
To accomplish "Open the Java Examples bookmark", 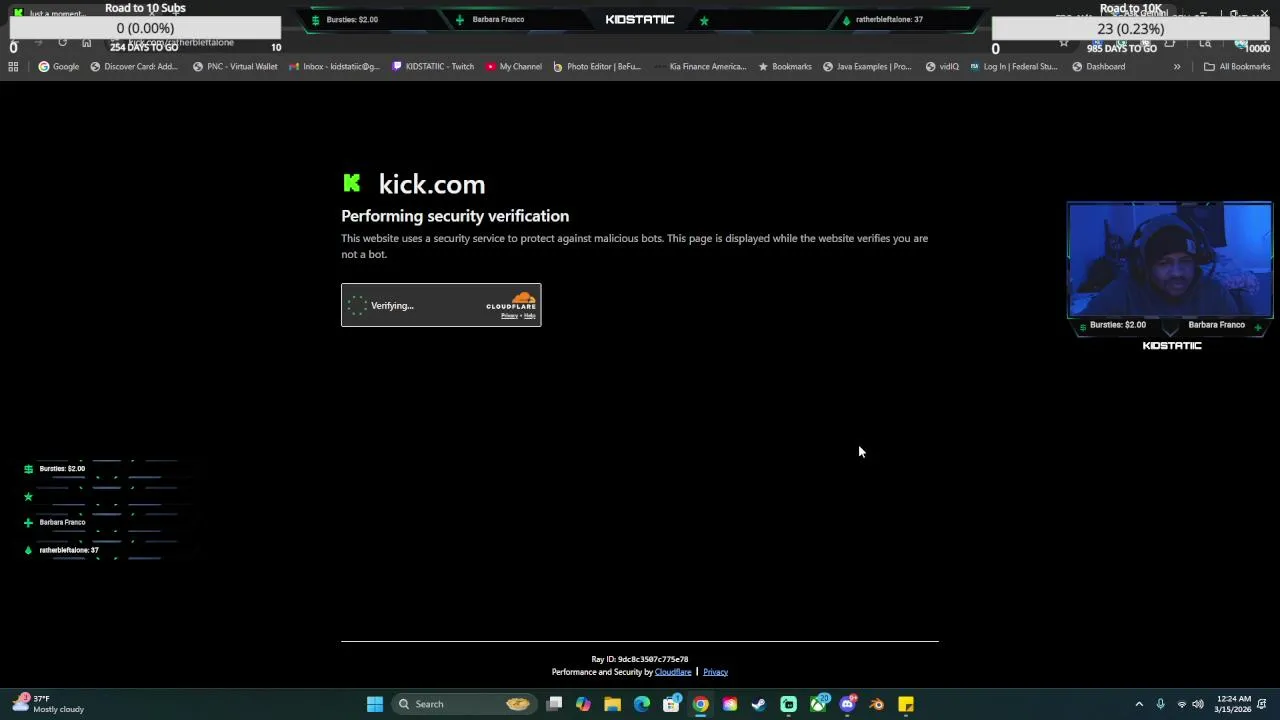I will tap(867, 67).
